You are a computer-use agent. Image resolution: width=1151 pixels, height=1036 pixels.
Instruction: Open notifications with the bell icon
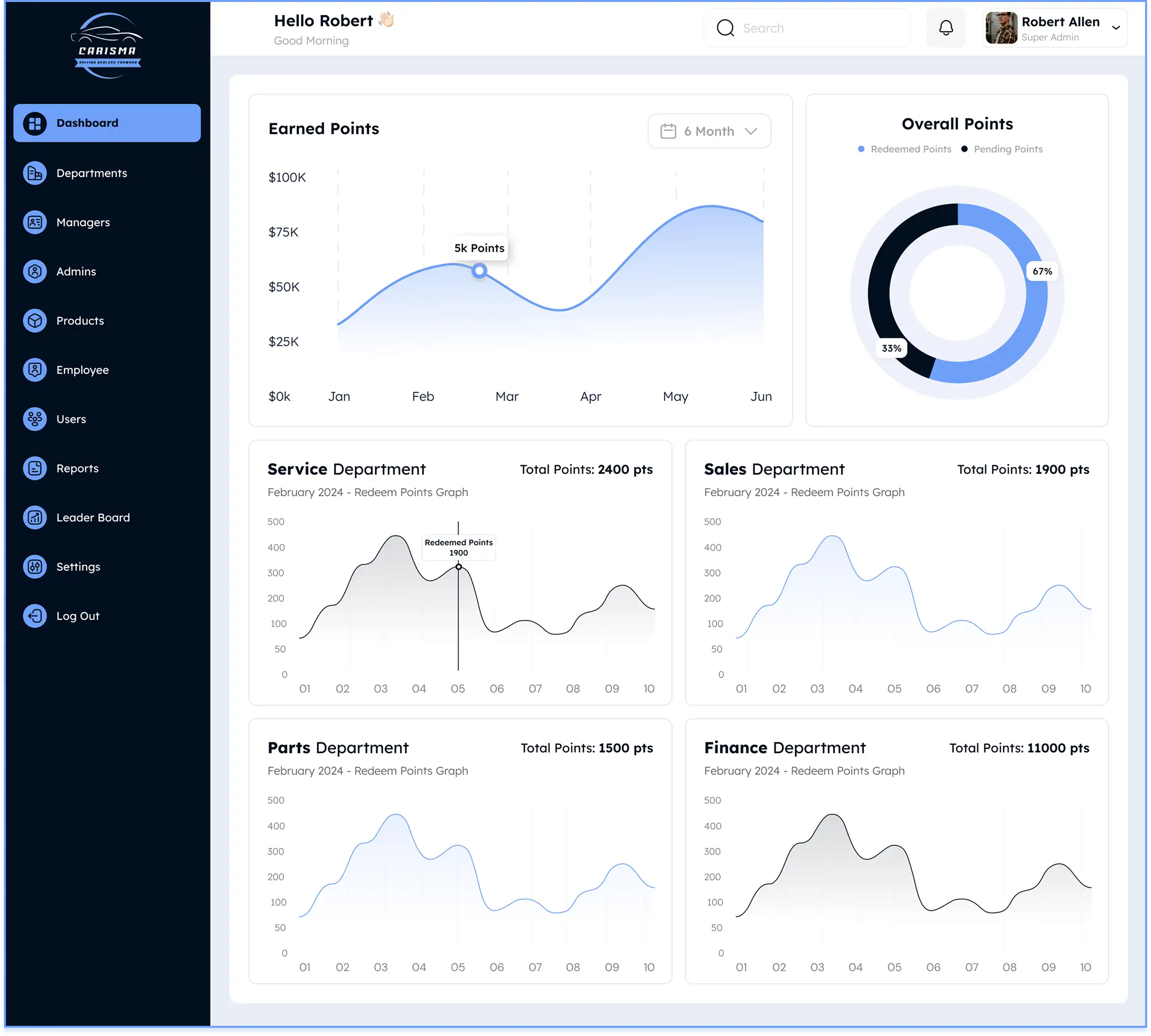(946, 28)
